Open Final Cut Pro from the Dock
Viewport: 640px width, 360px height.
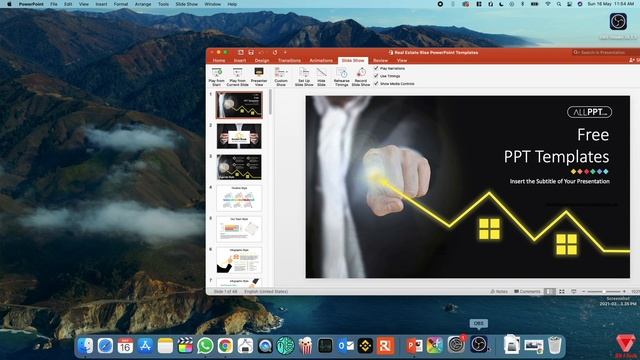point(185,346)
